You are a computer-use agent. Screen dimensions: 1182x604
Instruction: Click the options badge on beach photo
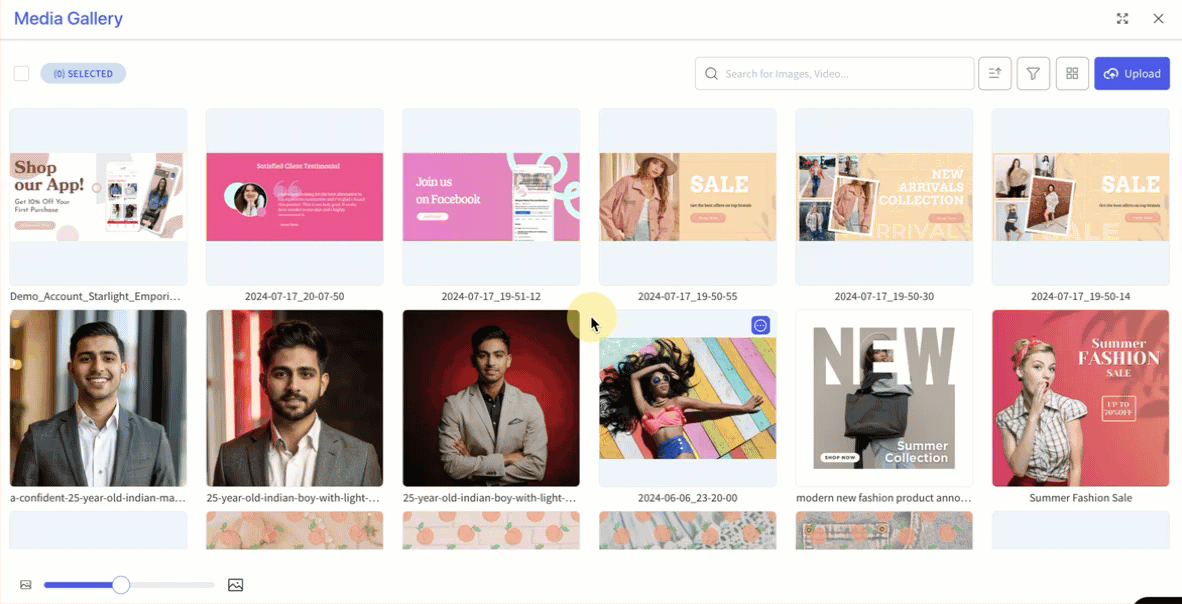[x=760, y=325]
